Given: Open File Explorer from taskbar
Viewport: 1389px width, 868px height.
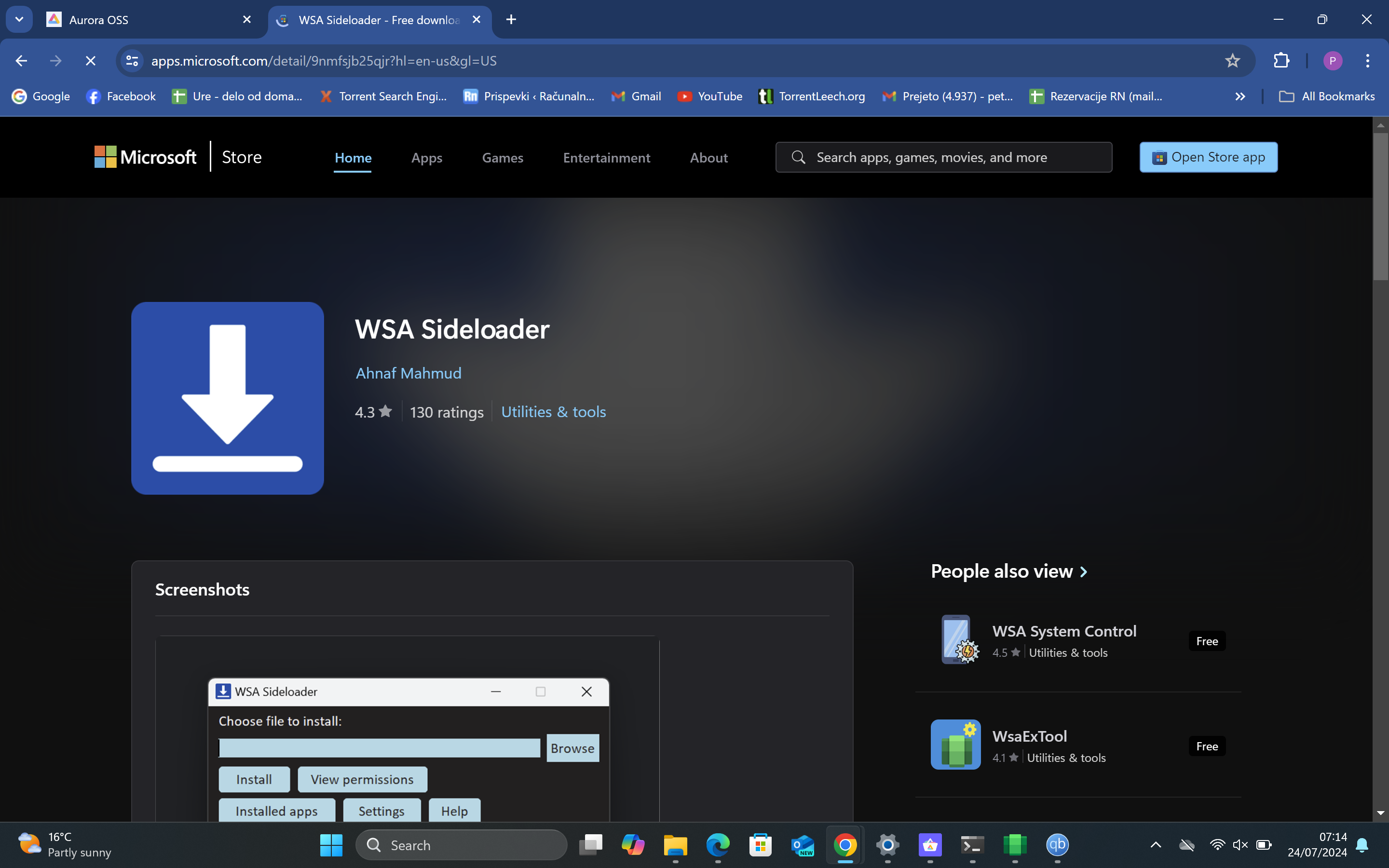Looking at the screenshot, I should (676, 845).
